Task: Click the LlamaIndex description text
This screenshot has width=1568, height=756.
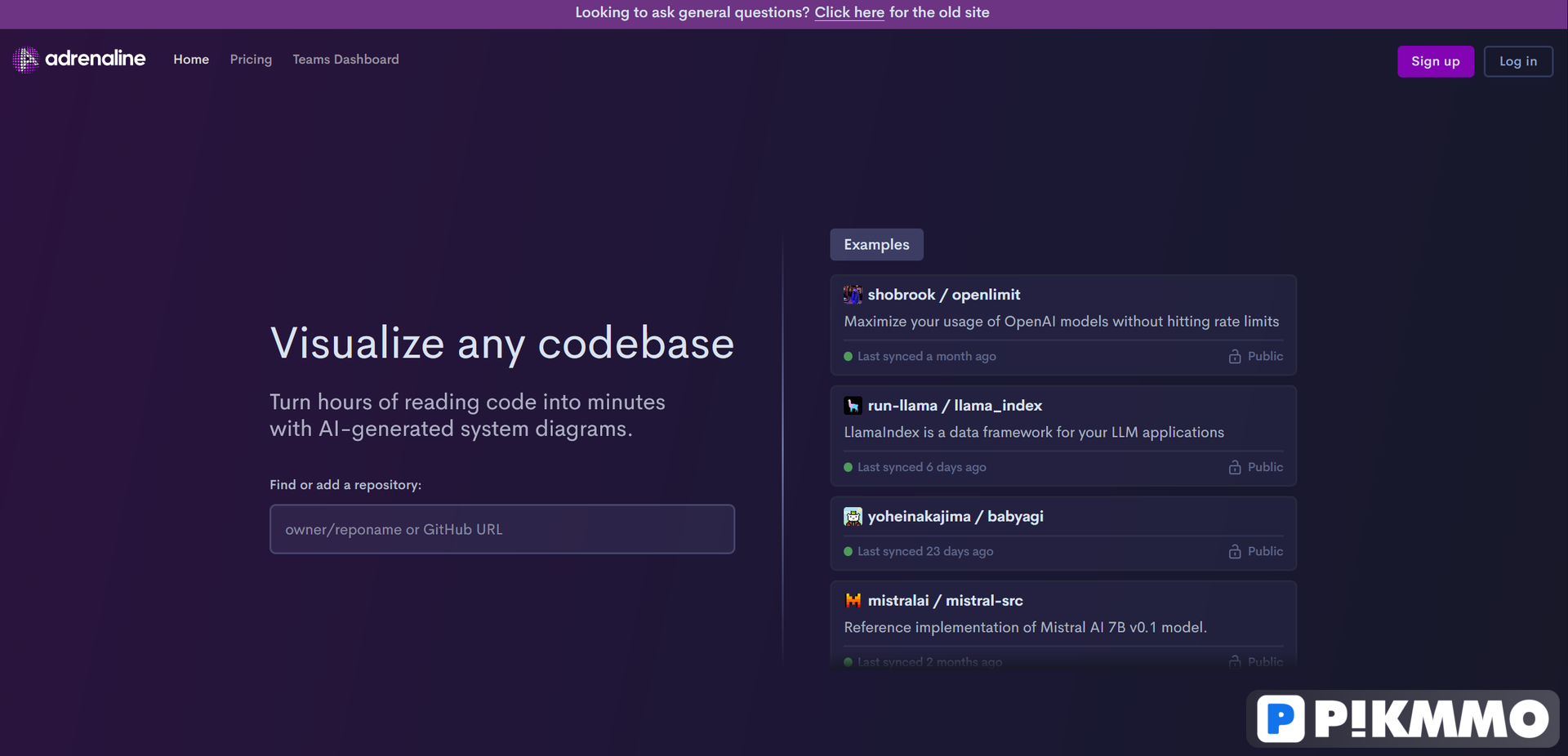Action: click(1034, 433)
